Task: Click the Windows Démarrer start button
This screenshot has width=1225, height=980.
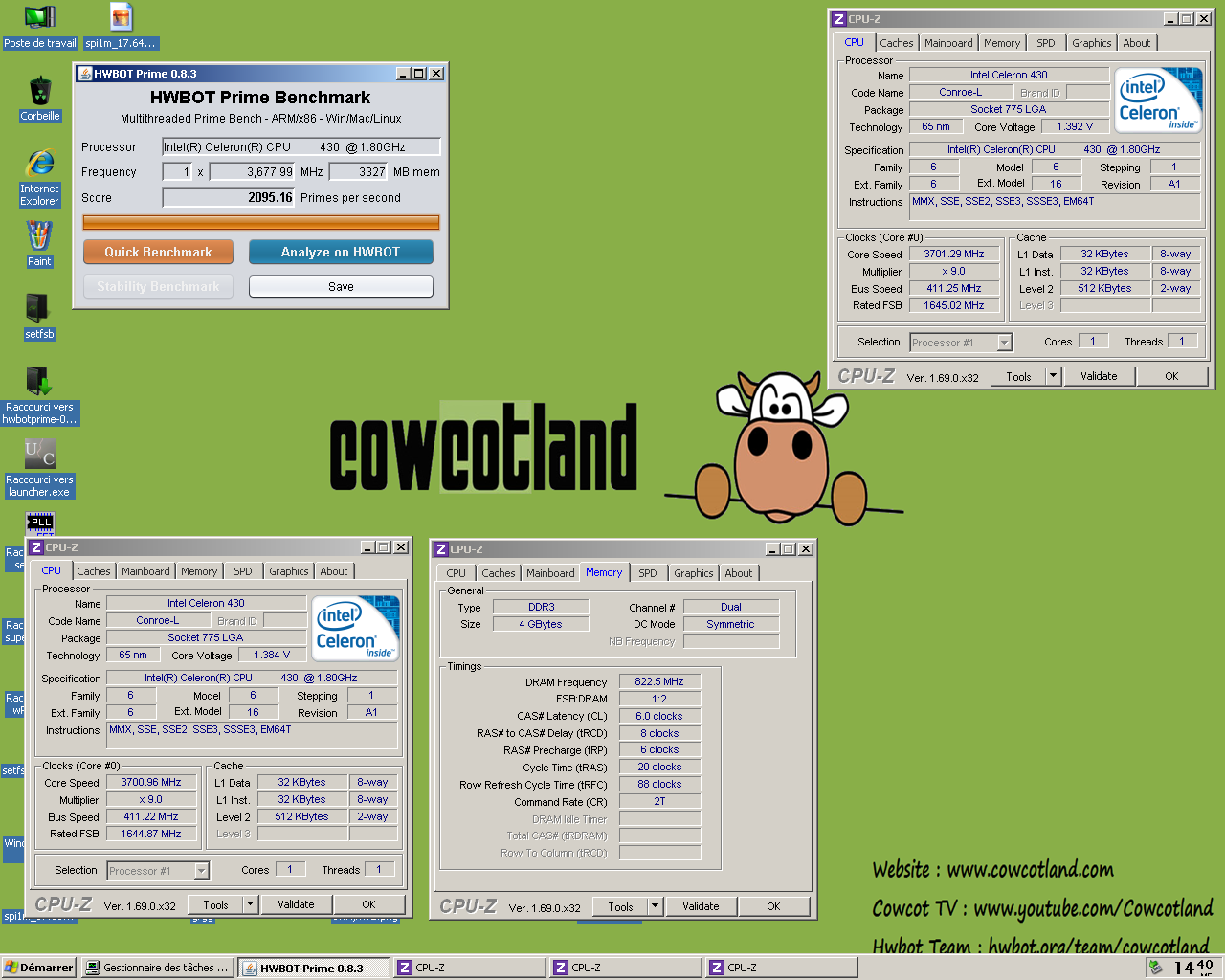Action: [38, 968]
